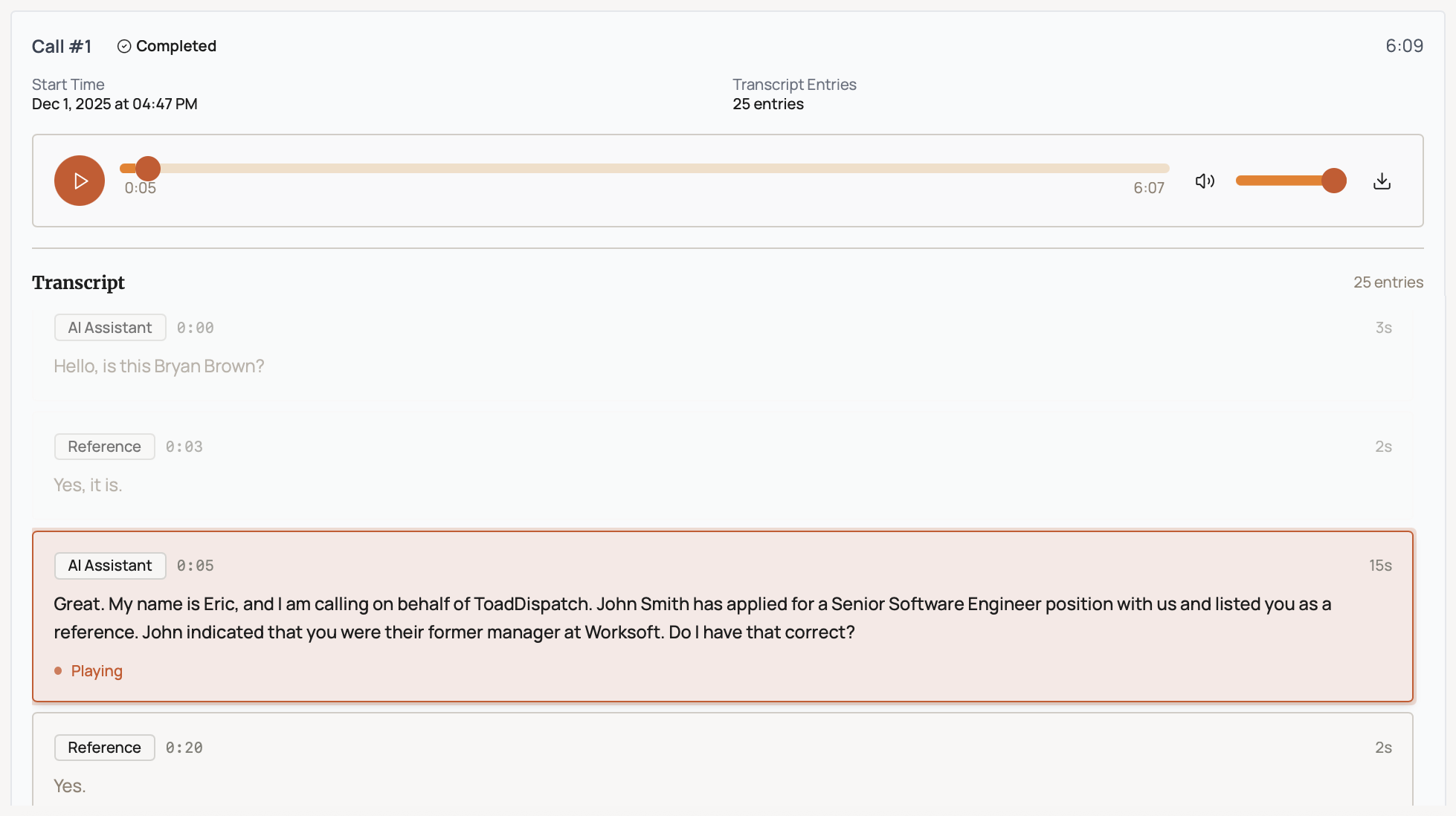
Task: Select the Reference 'Yes.' entry at 0:20
Action: pyautogui.click(x=69, y=786)
